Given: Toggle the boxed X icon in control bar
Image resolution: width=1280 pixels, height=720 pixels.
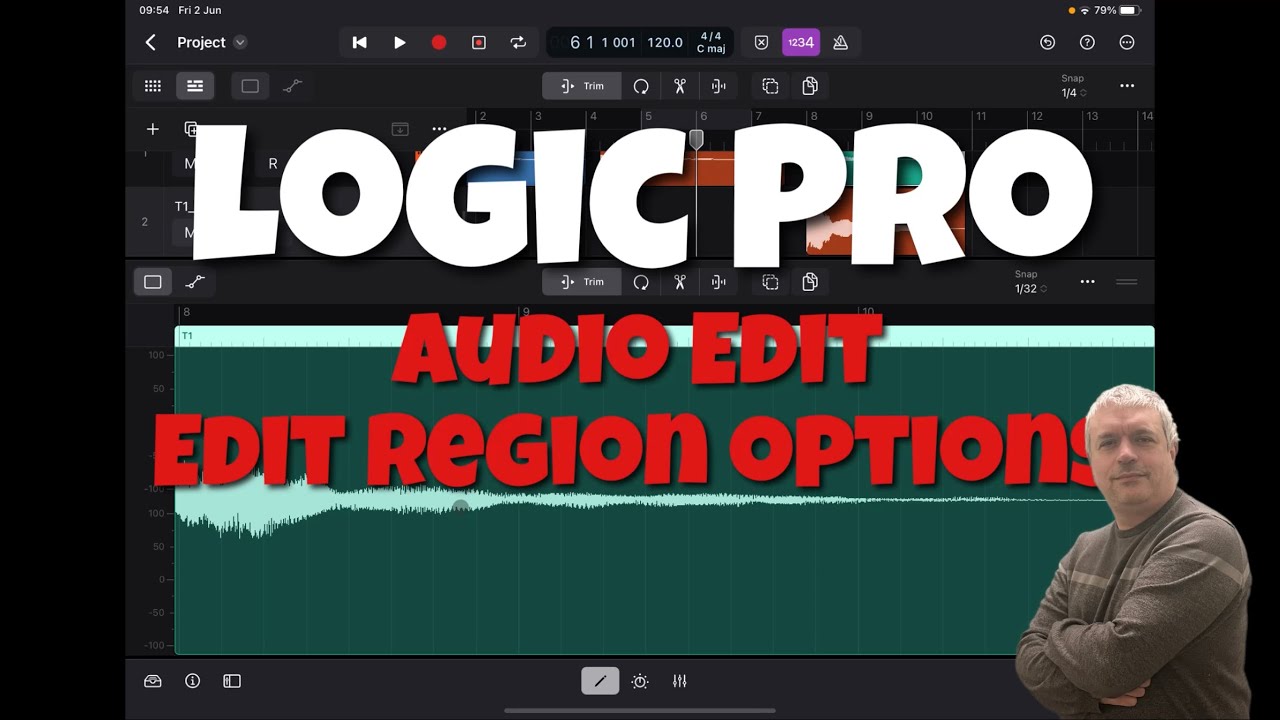Looking at the screenshot, I should pyautogui.click(x=761, y=42).
